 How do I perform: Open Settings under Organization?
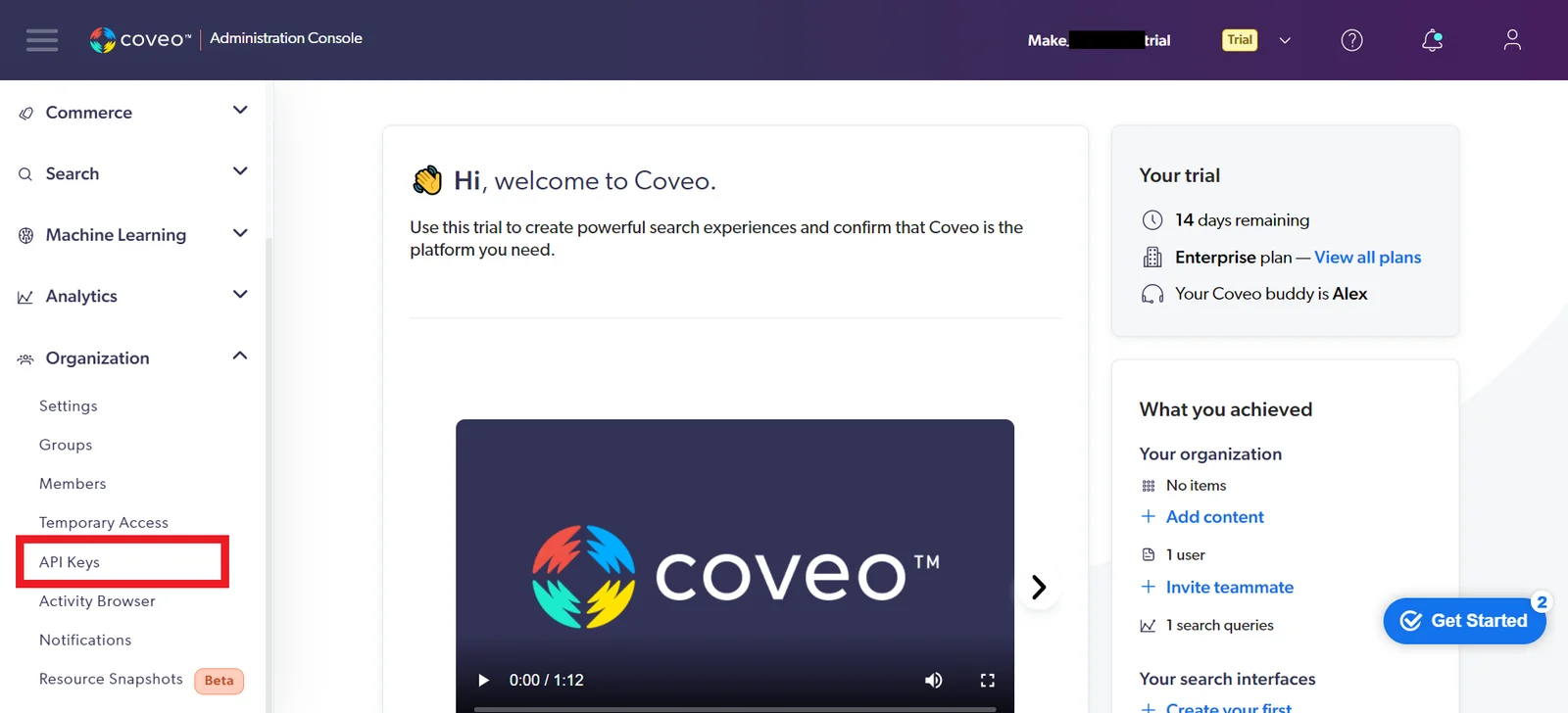(x=69, y=405)
